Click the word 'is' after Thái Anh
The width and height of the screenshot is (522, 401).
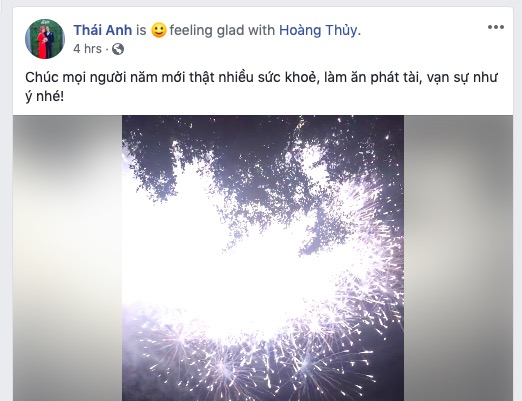141,30
